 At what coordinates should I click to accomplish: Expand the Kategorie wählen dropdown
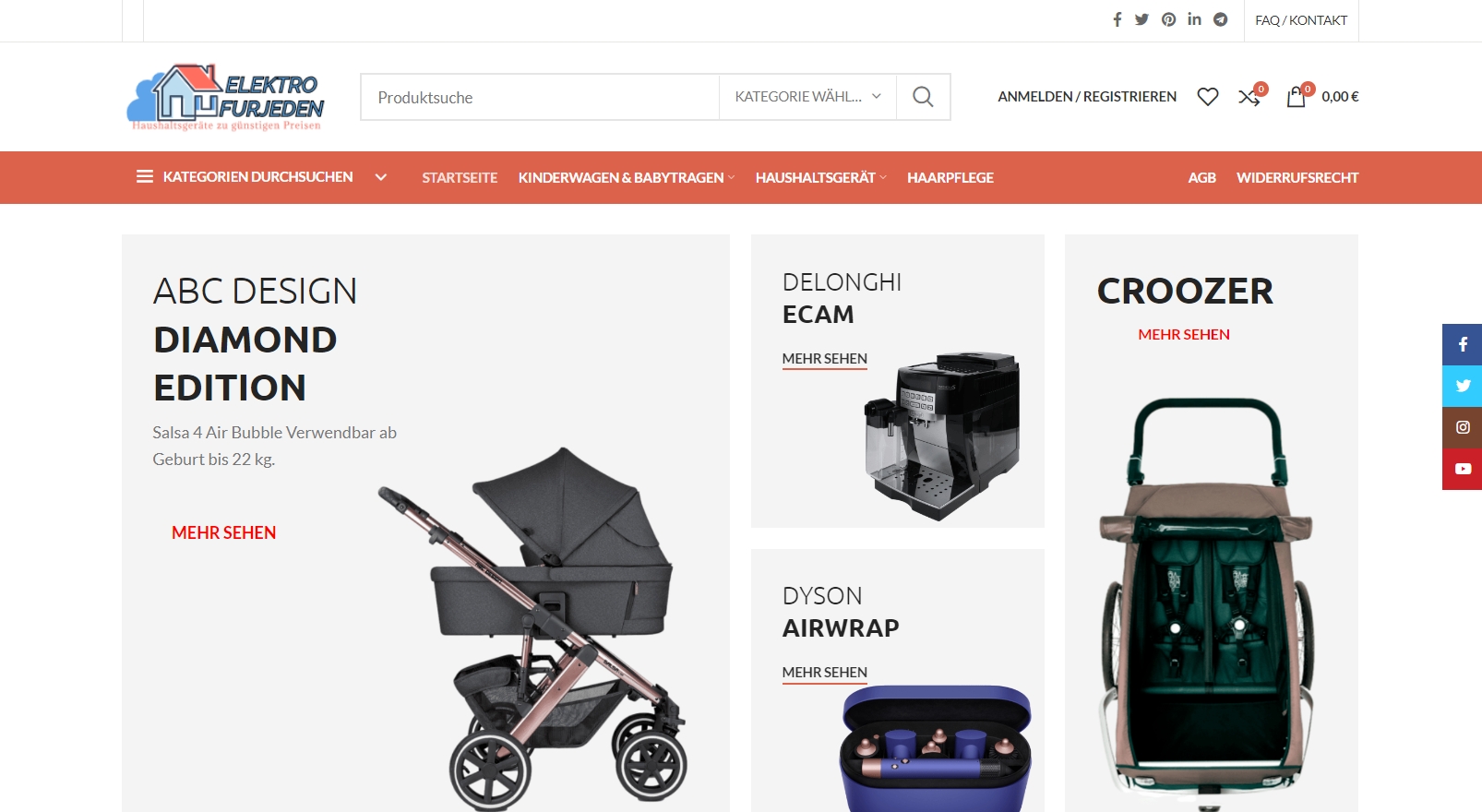807,97
